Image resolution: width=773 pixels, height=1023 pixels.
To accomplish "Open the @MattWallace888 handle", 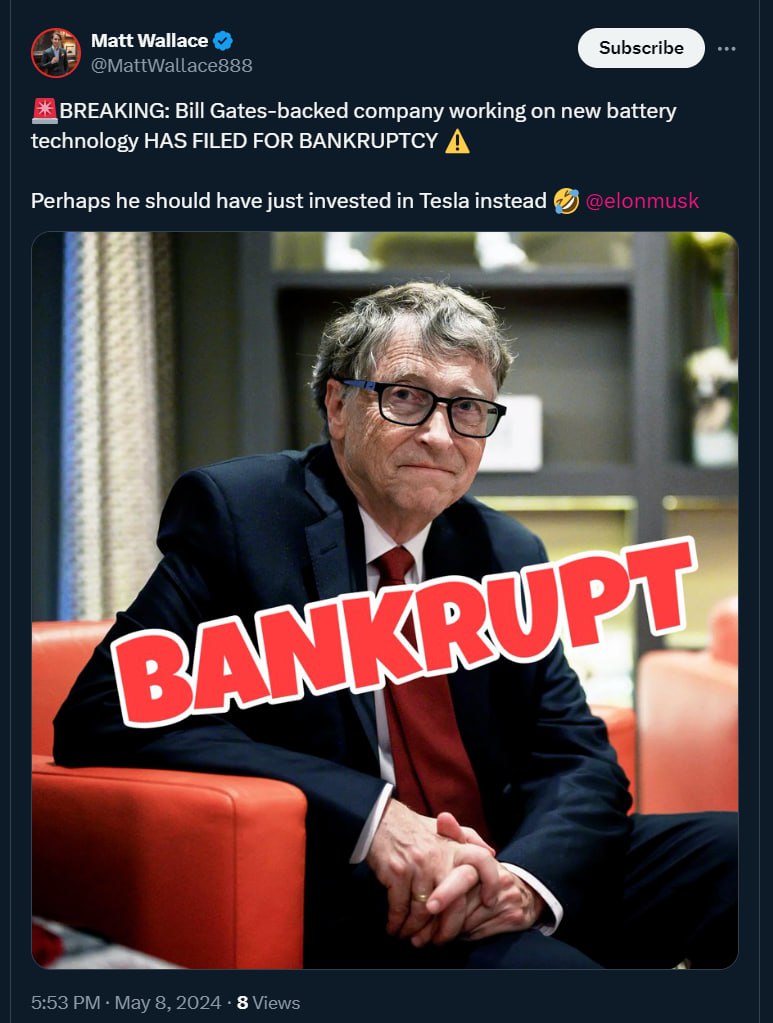I will (x=172, y=65).
